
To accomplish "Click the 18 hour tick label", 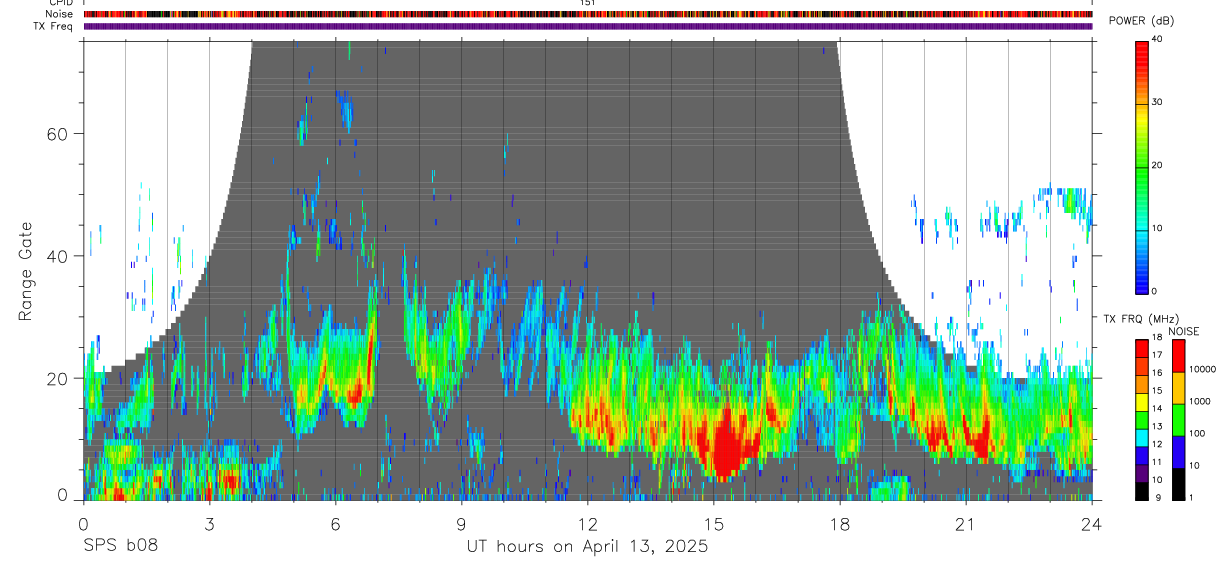I will (x=839, y=523).
